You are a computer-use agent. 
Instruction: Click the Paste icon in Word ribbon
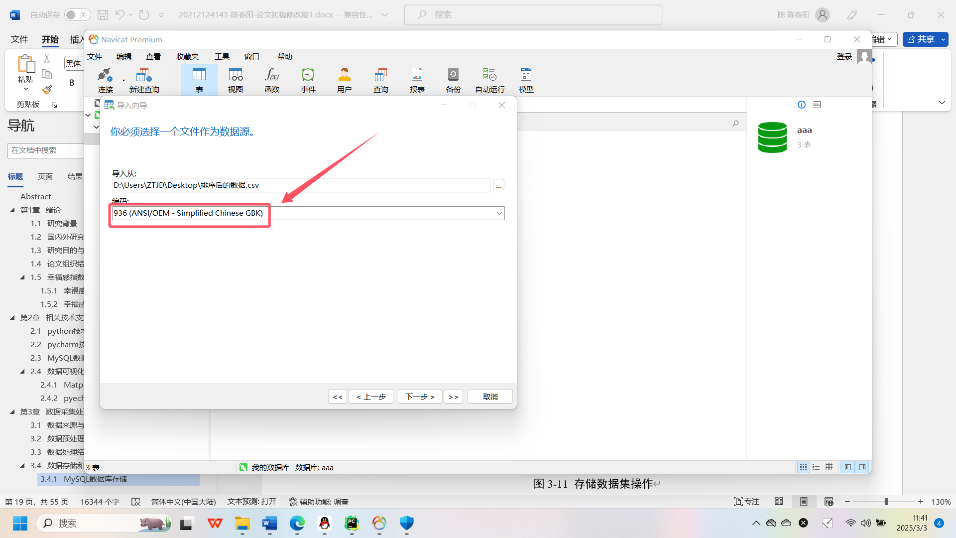26,64
